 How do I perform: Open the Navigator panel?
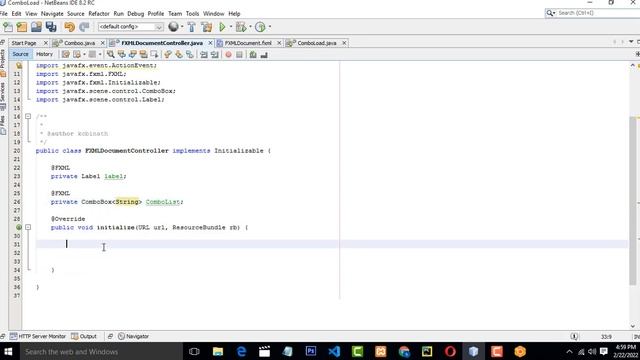[133, 336]
